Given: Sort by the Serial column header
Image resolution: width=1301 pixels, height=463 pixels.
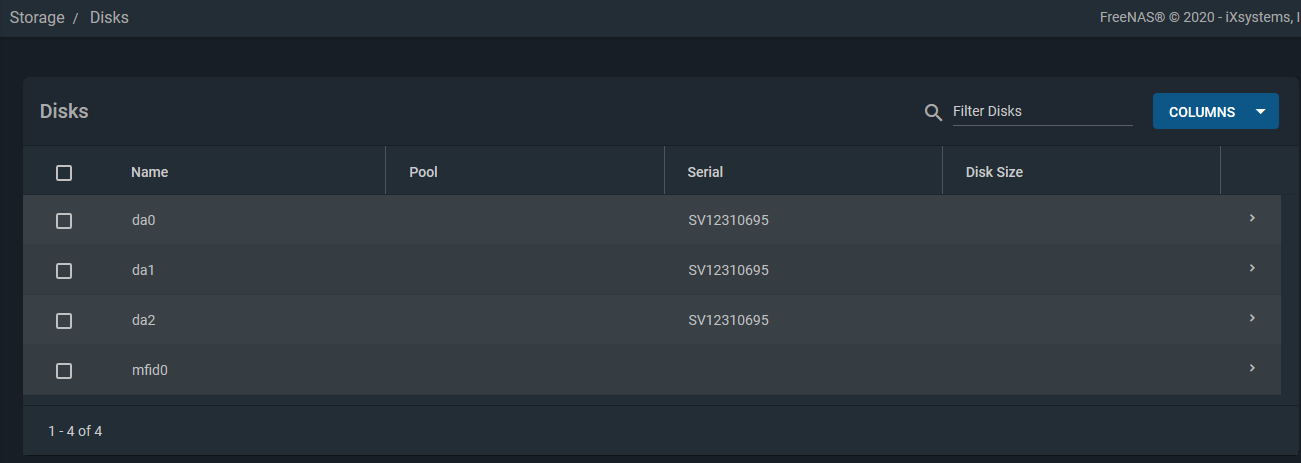Looking at the screenshot, I should [x=705, y=172].
